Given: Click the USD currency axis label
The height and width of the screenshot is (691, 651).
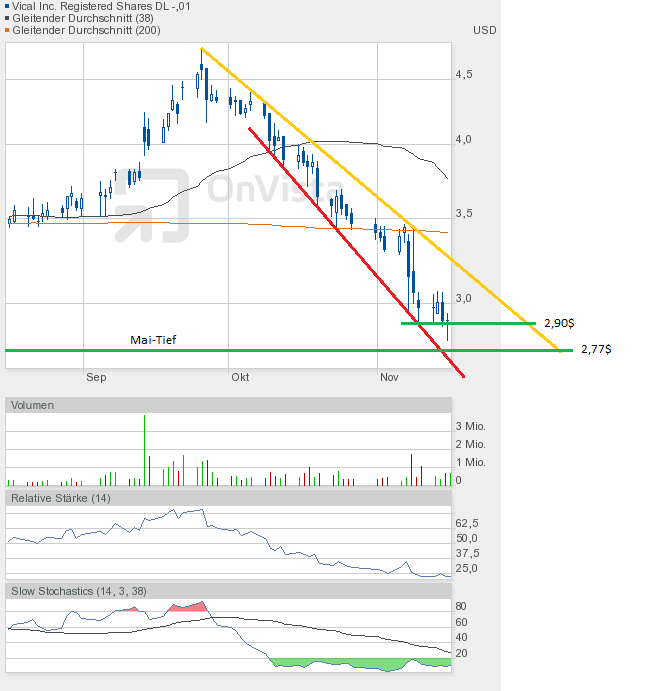Looking at the screenshot, I should pos(484,30).
